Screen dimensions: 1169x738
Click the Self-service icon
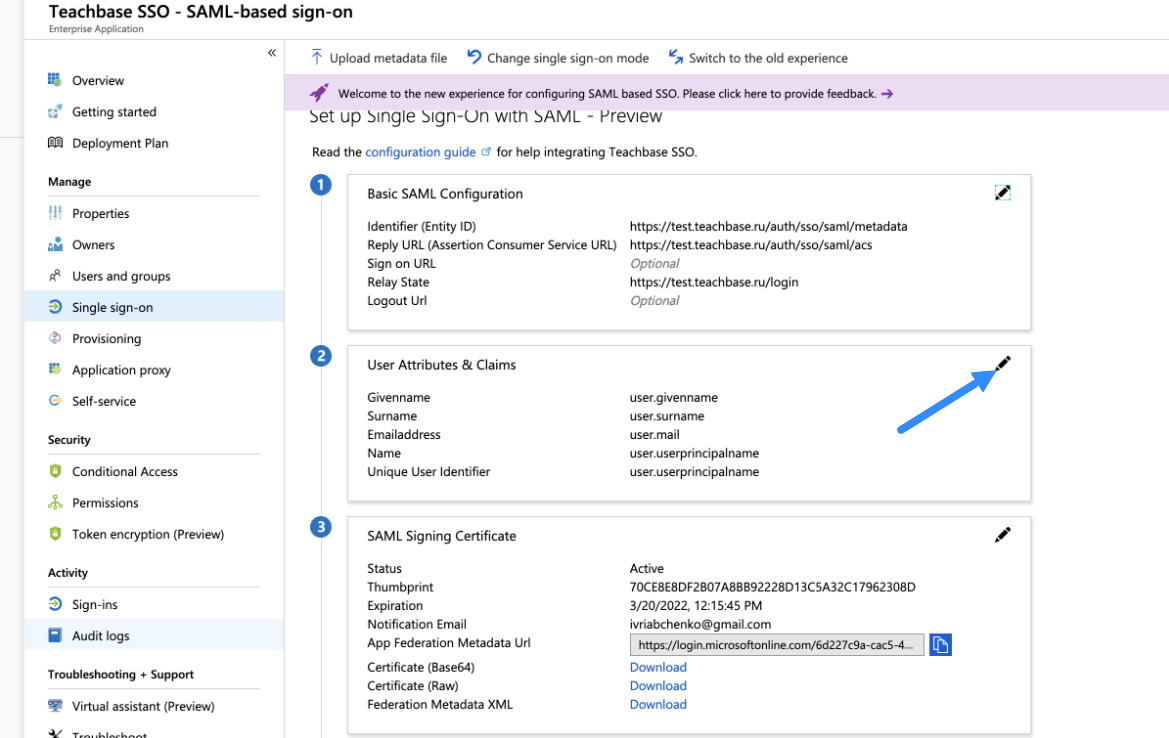tap(55, 400)
